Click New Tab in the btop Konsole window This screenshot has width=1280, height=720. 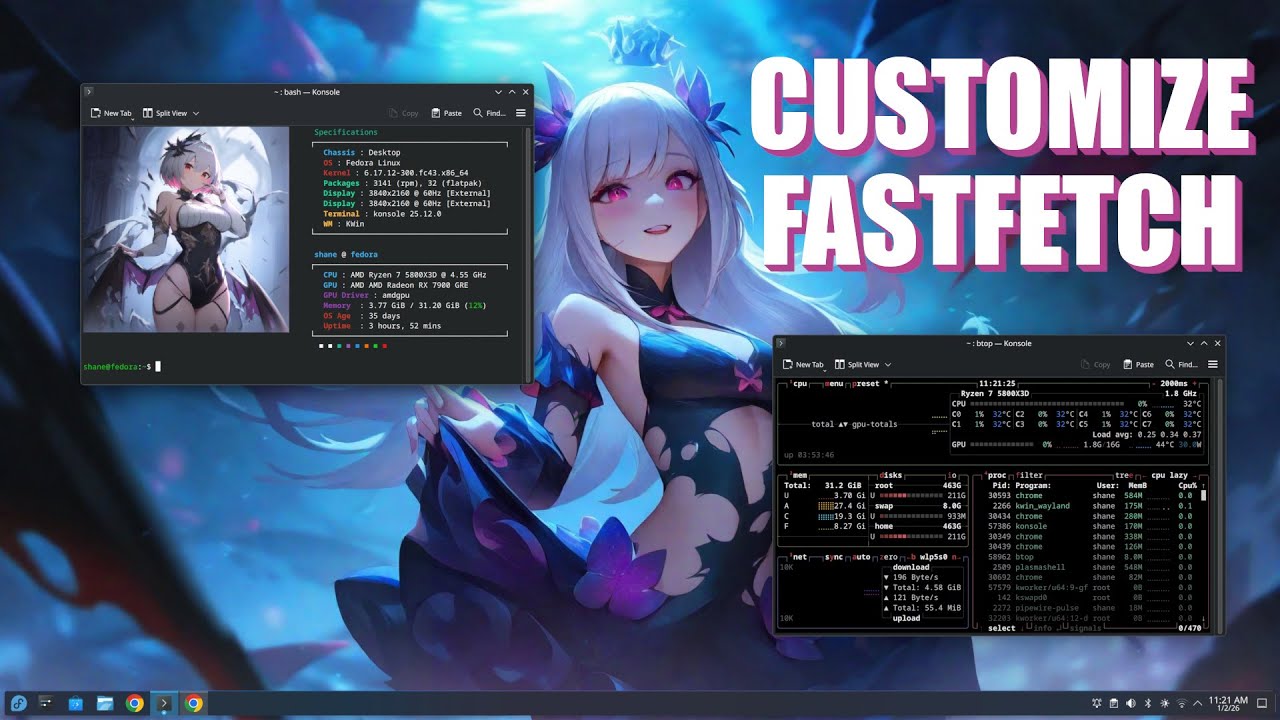(802, 365)
